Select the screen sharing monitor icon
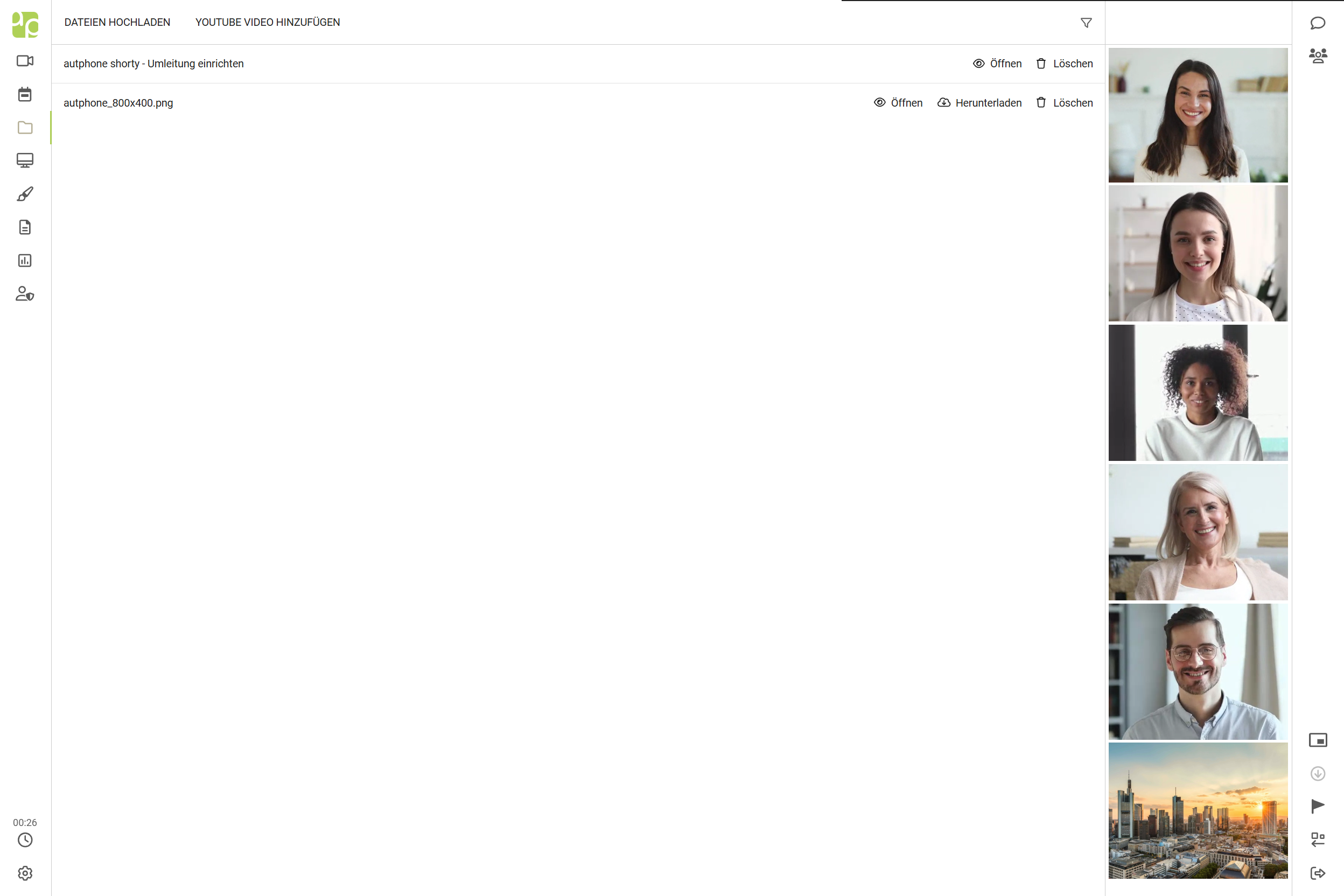Viewport: 1344px width, 896px height. click(x=25, y=160)
